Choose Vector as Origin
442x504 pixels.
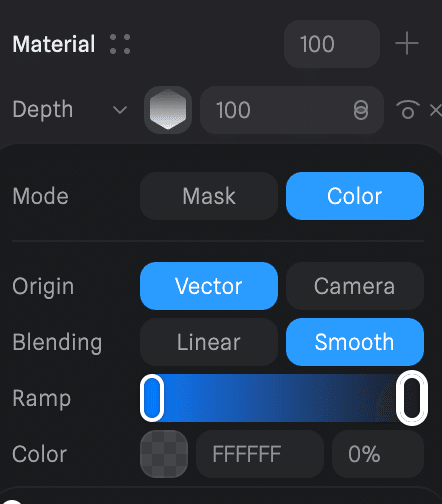[209, 286]
